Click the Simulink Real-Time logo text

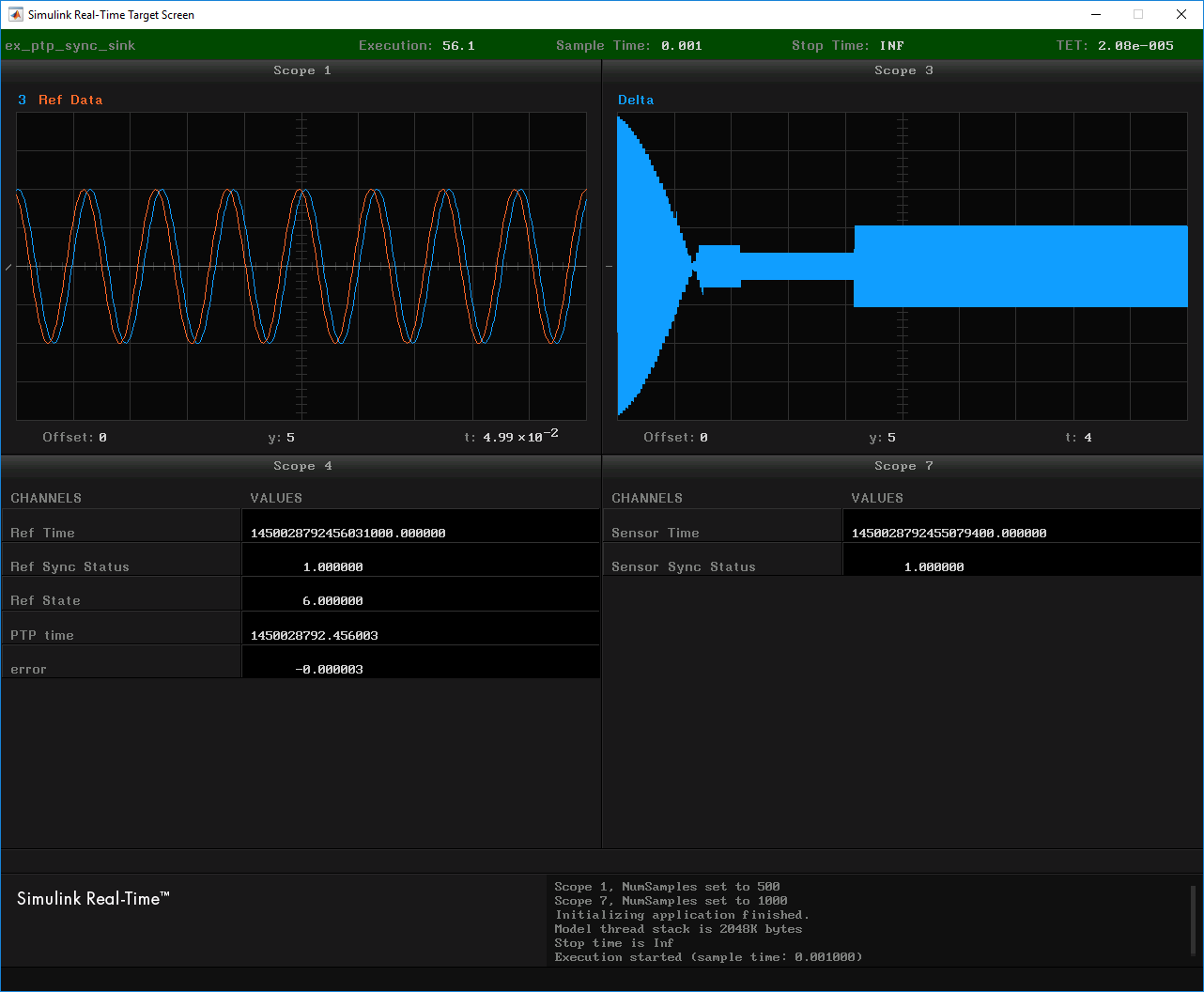click(93, 899)
